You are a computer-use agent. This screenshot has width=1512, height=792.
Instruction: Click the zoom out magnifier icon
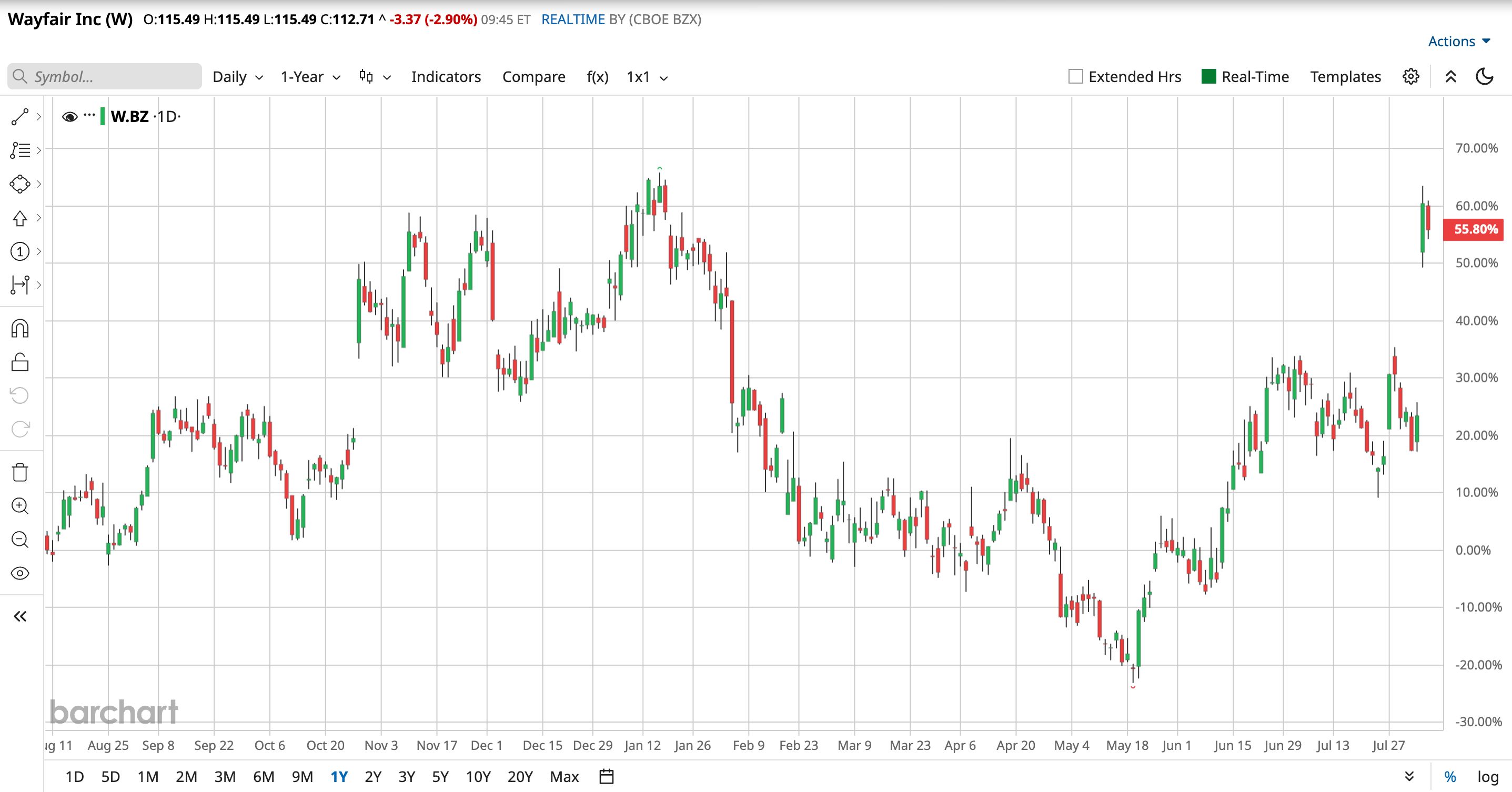(x=20, y=539)
